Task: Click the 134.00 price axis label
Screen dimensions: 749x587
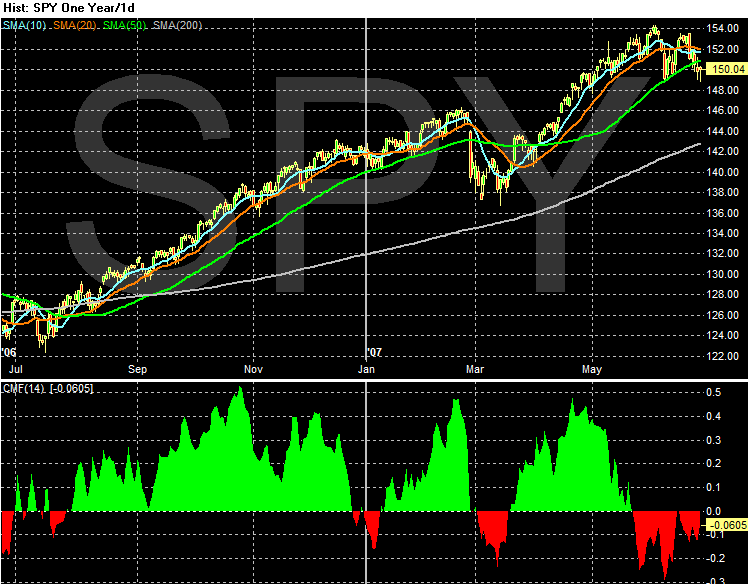Action: pyautogui.click(x=725, y=233)
